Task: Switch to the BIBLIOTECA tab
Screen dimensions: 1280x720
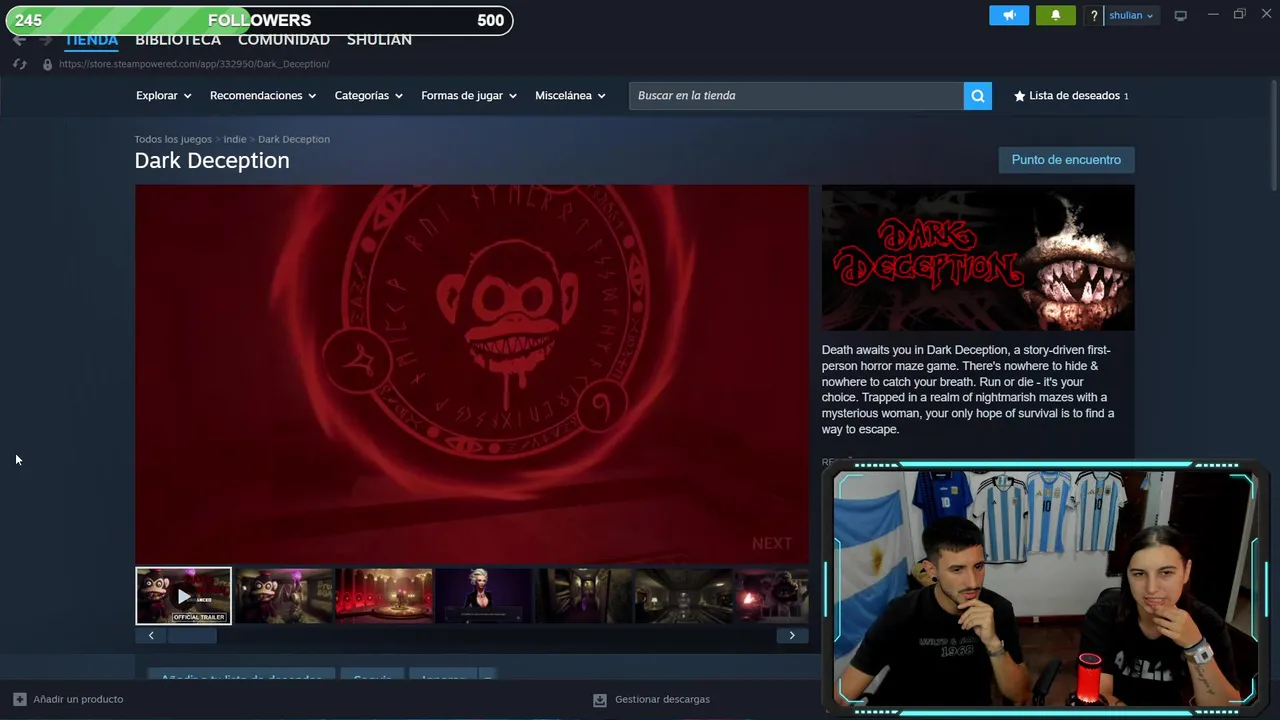Action: point(178,40)
